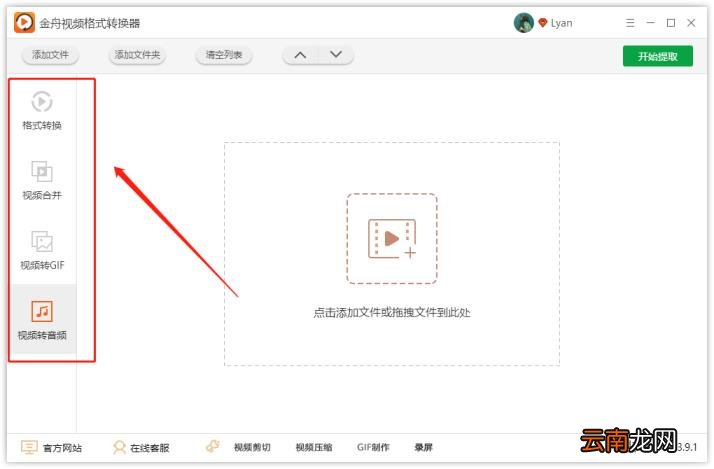Open 录屏 tool
The height and width of the screenshot is (469, 714).
(423, 447)
